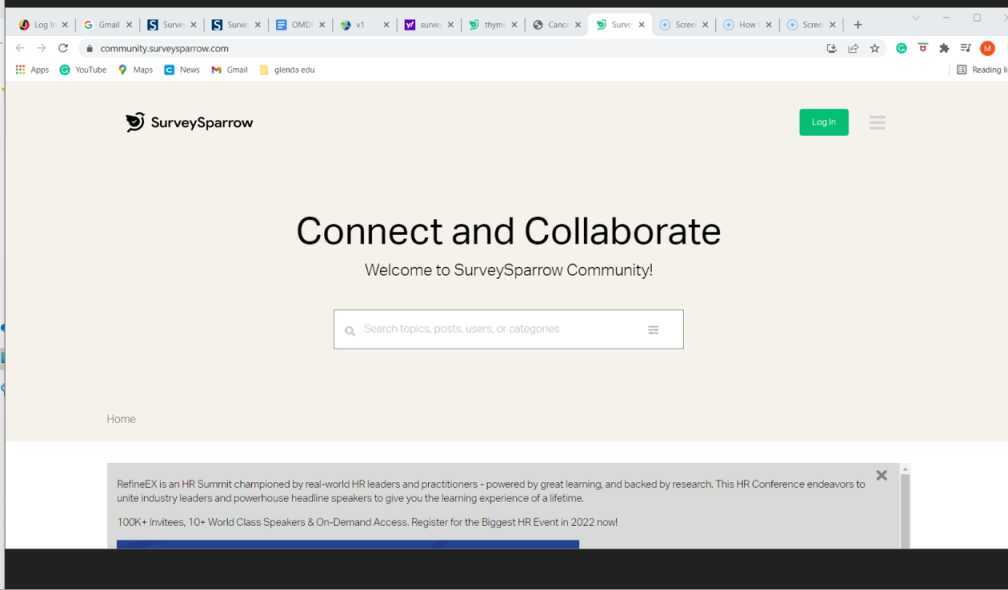Image resolution: width=1008 pixels, height=590 pixels.
Task: Open the browser profile avatar menu
Action: [x=988, y=47]
